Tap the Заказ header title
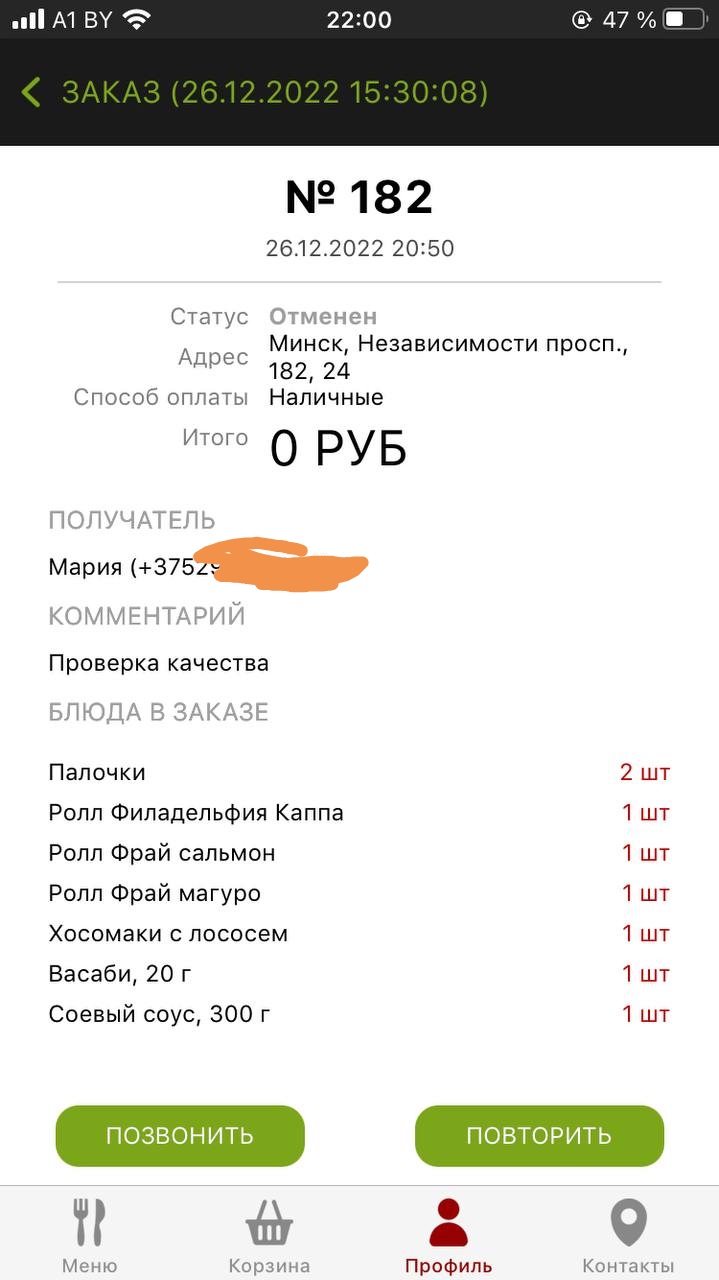Screen dimensions: 719x1280 click(274, 93)
